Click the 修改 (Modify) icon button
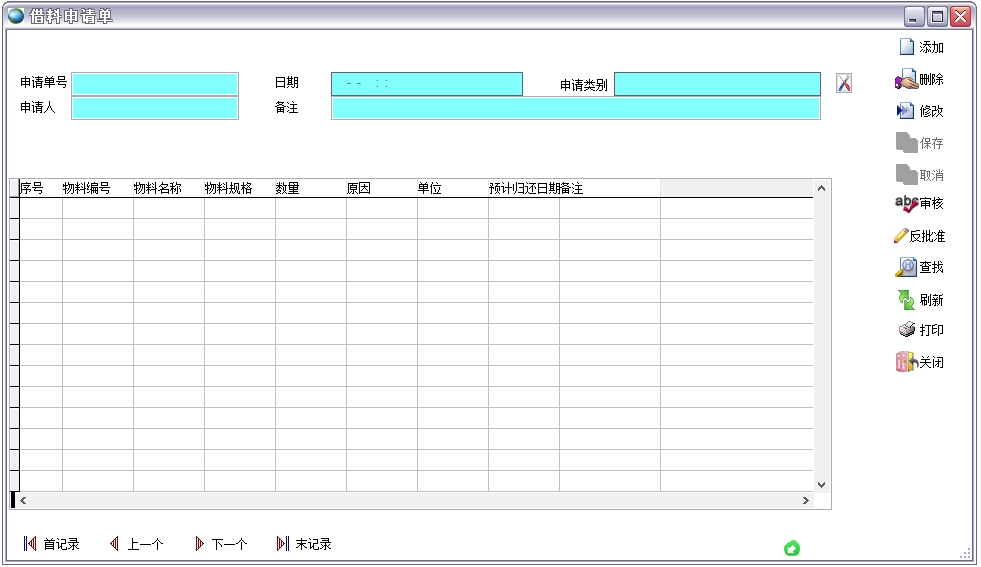 coord(906,111)
